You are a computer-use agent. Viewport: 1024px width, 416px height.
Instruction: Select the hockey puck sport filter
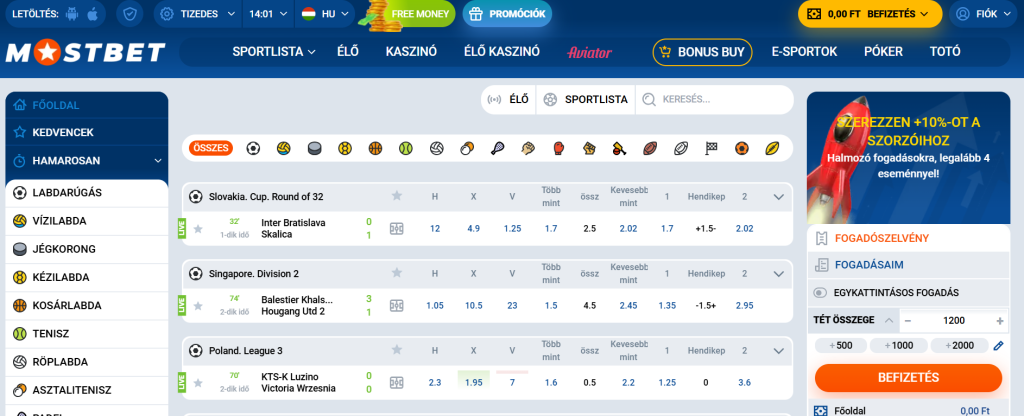314,148
